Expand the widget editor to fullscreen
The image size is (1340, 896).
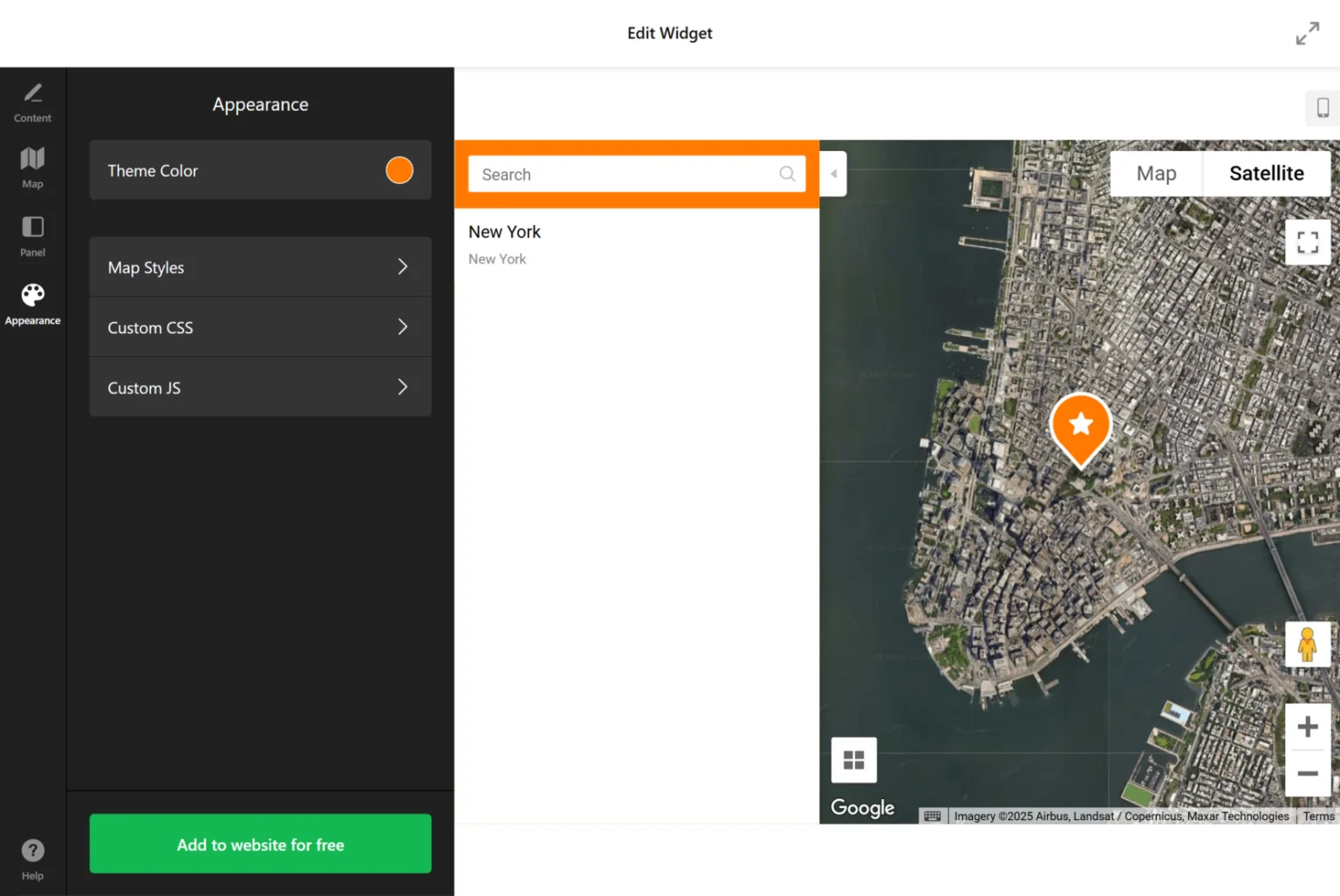pos(1307,32)
